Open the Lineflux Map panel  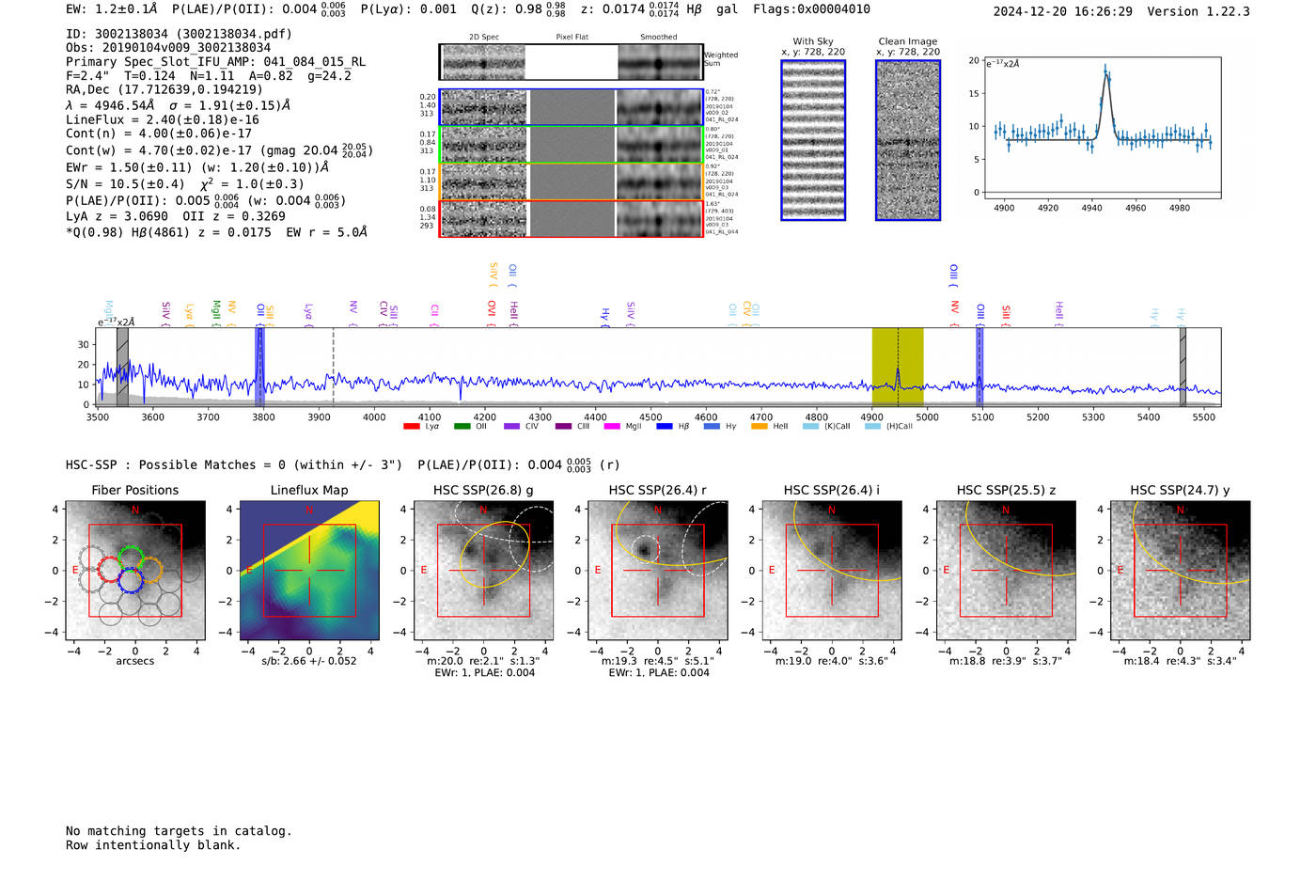pos(309,570)
